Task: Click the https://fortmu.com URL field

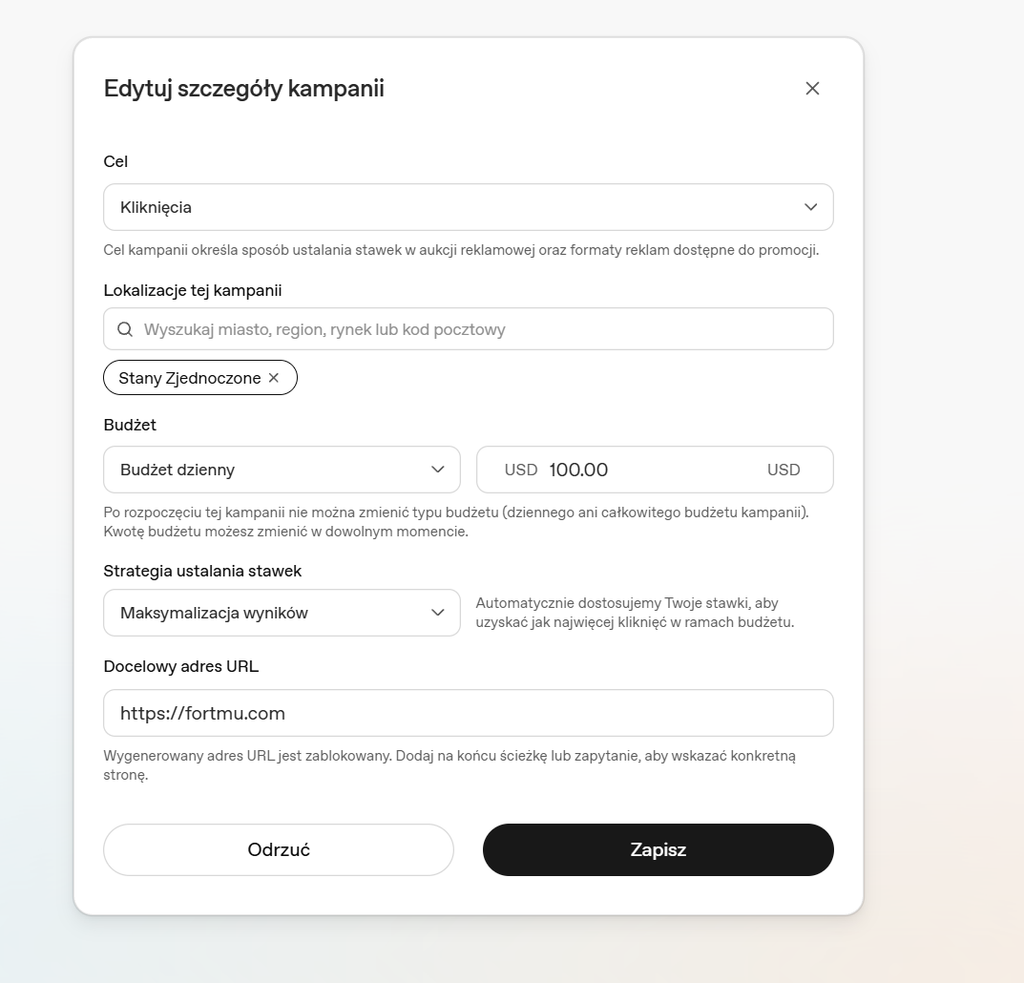Action: 468,713
